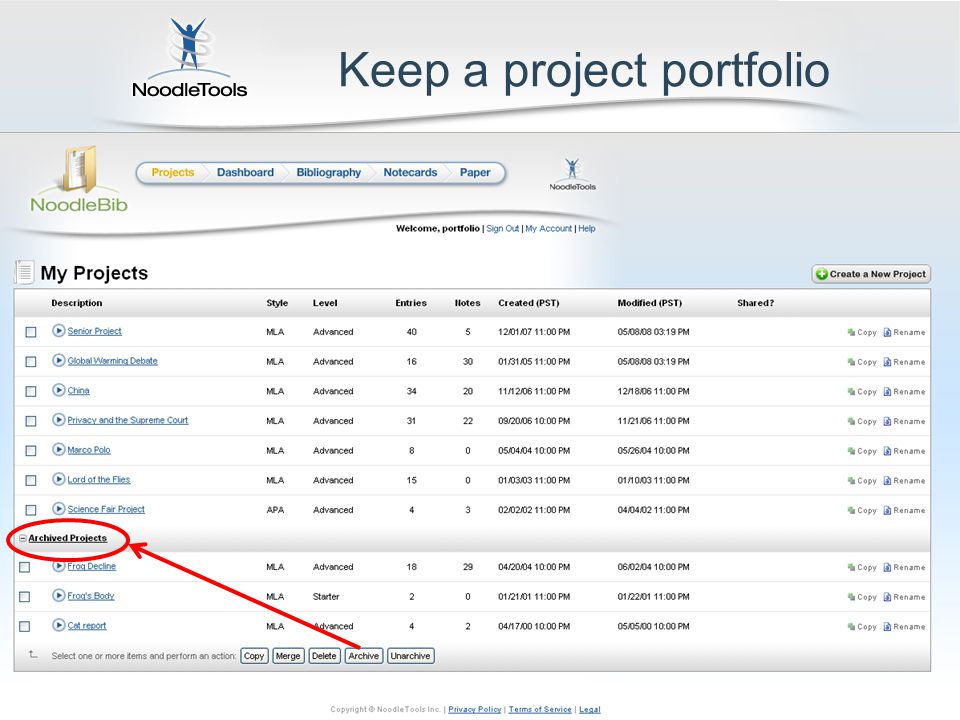Image resolution: width=960 pixels, height=720 pixels.
Task: Click Create a New Project button
Action: tap(871, 274)
